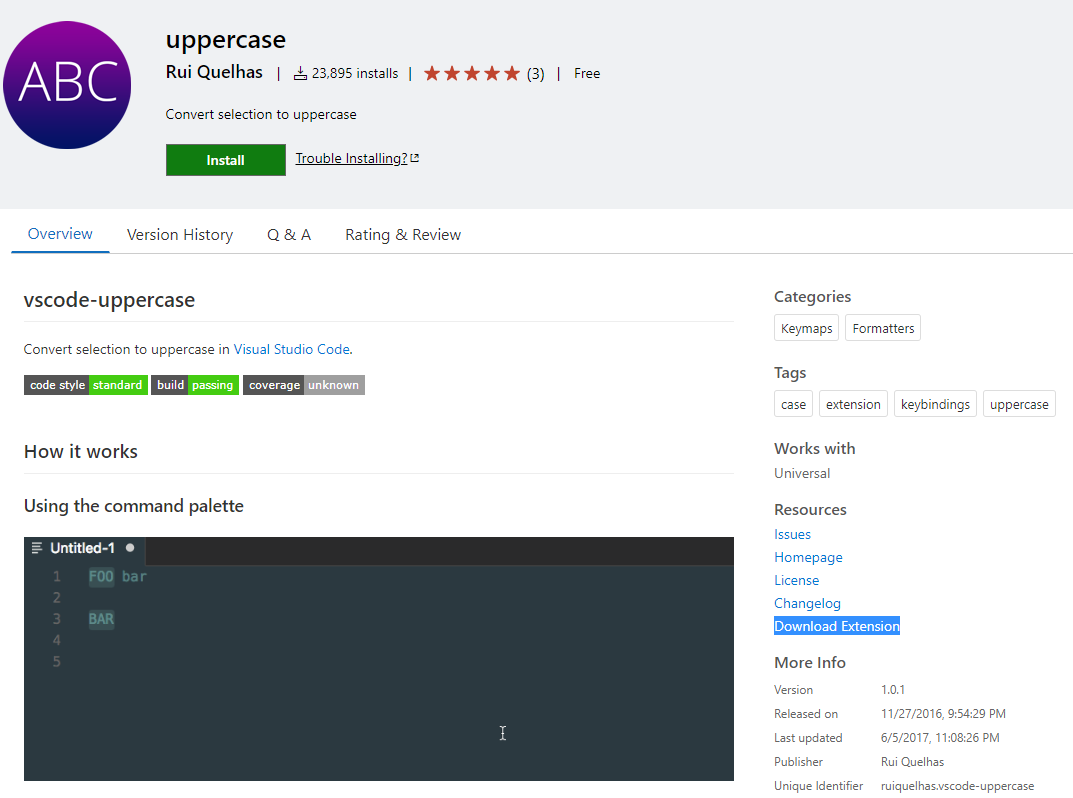Screen dimensions: 1073x798
Task: Click the 23,895 installs text
Action: tap(354, 73)
